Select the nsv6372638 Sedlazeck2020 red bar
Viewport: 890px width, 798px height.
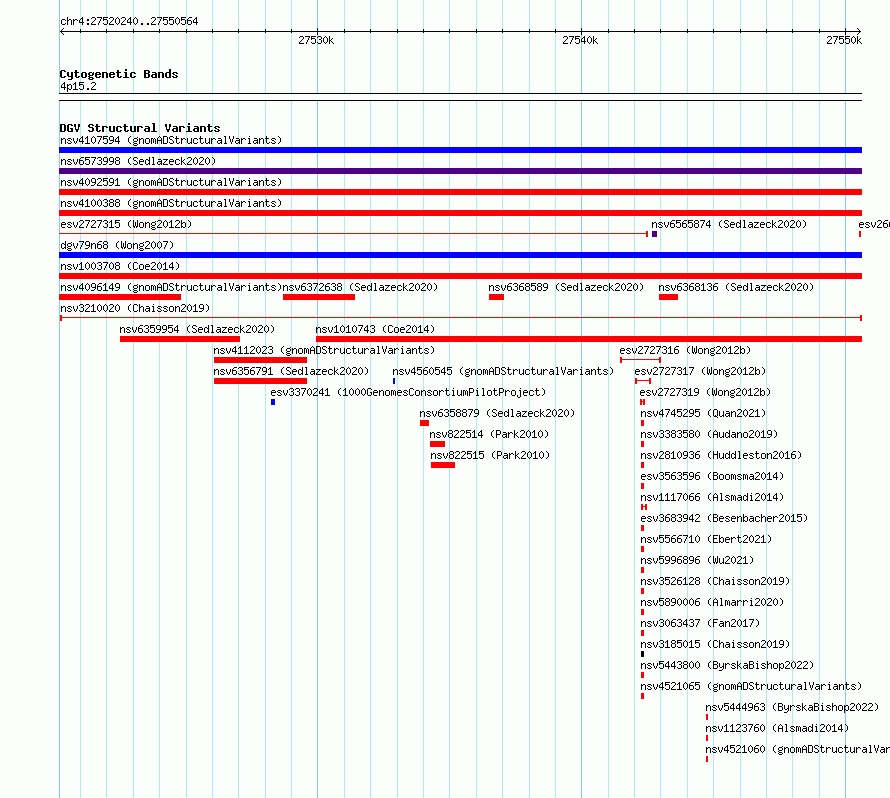[319, 297]
